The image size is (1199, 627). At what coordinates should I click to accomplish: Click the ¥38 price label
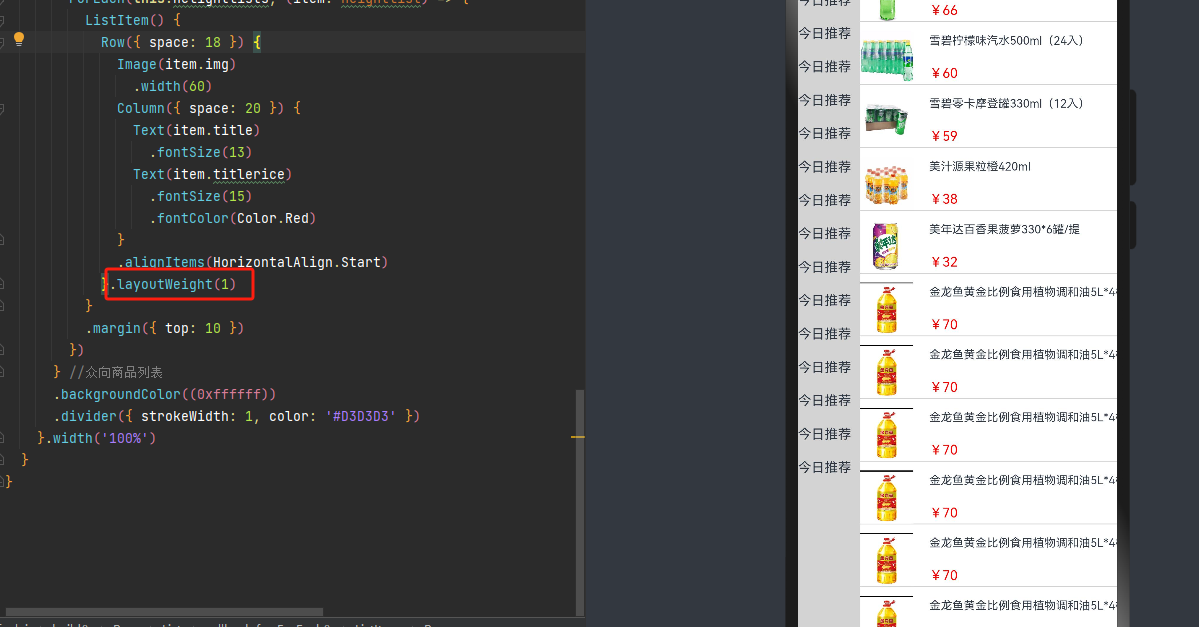coord(944,199)
